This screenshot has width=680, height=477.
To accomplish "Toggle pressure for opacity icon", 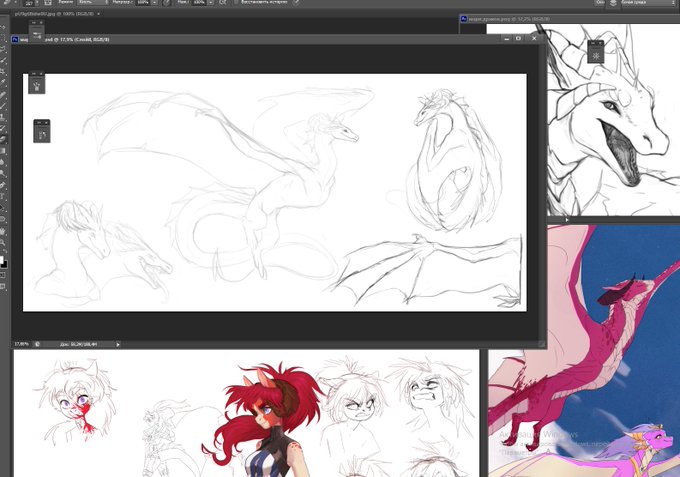I will tap(167, 2).
